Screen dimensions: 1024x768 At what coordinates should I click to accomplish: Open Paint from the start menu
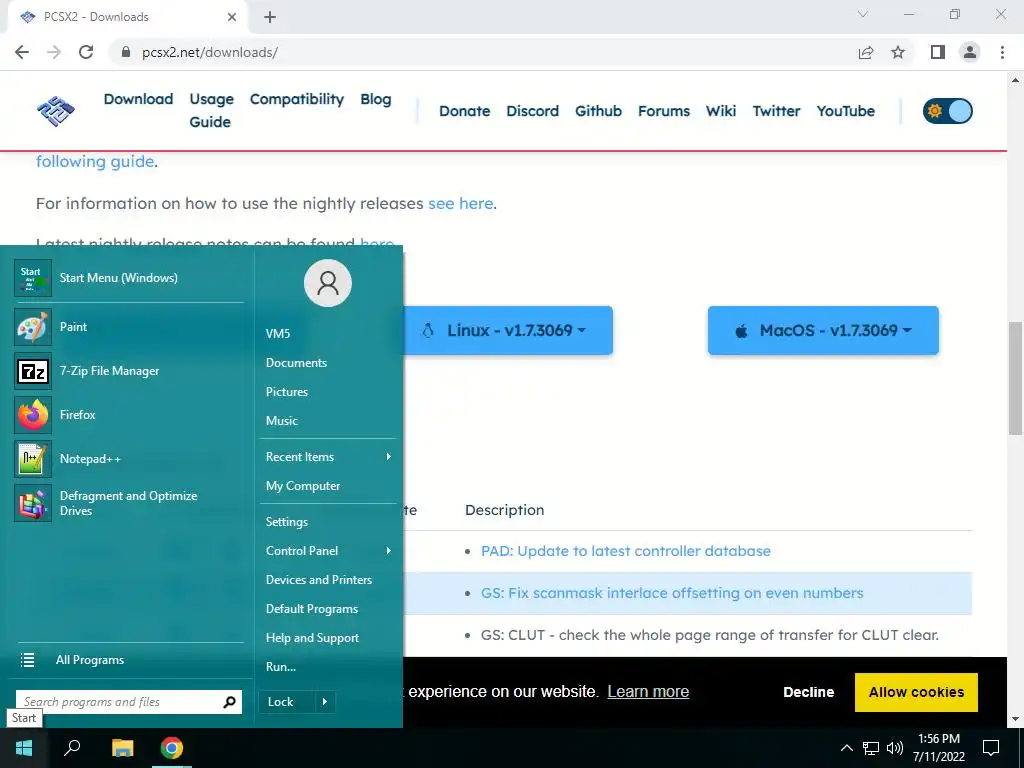click(x=129, y=327)
